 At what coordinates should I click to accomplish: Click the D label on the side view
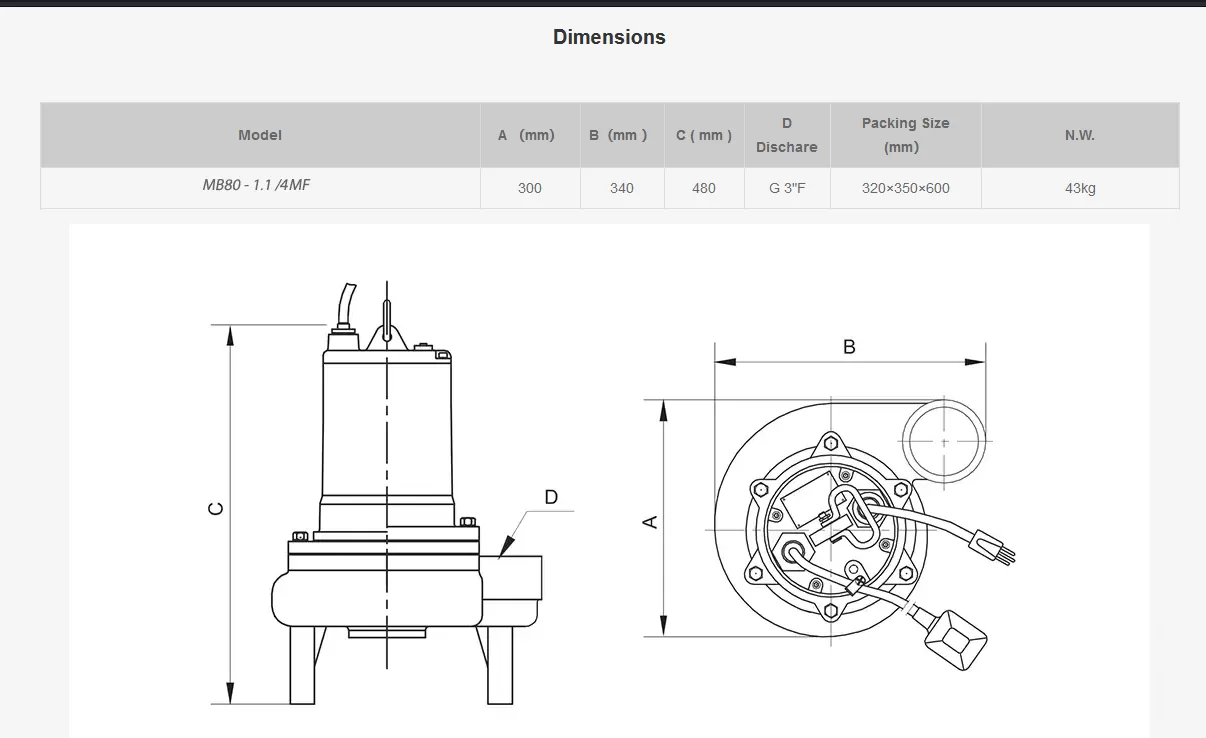point(551,497)
